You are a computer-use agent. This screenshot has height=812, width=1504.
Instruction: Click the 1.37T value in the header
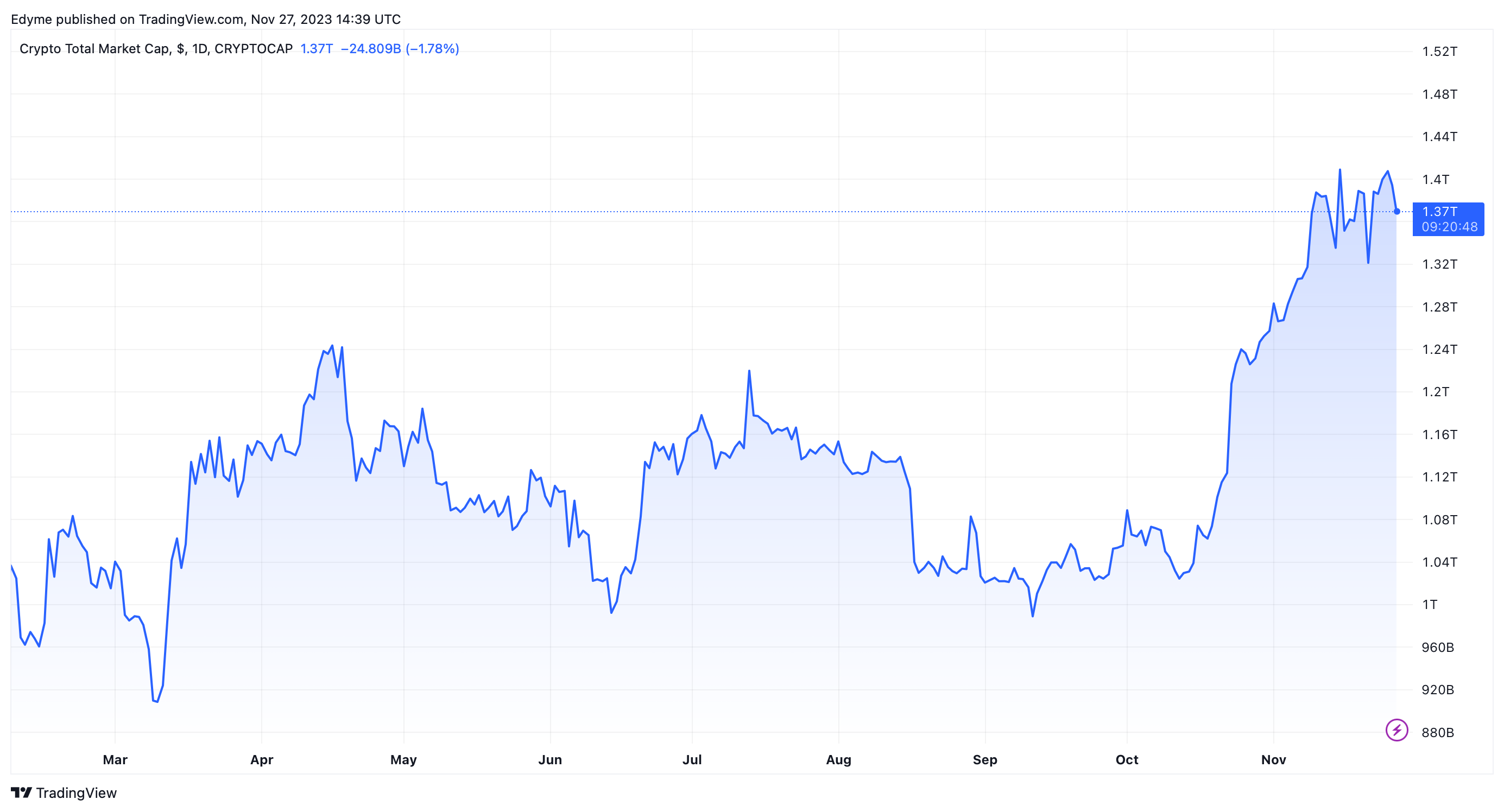click(317, 48)
